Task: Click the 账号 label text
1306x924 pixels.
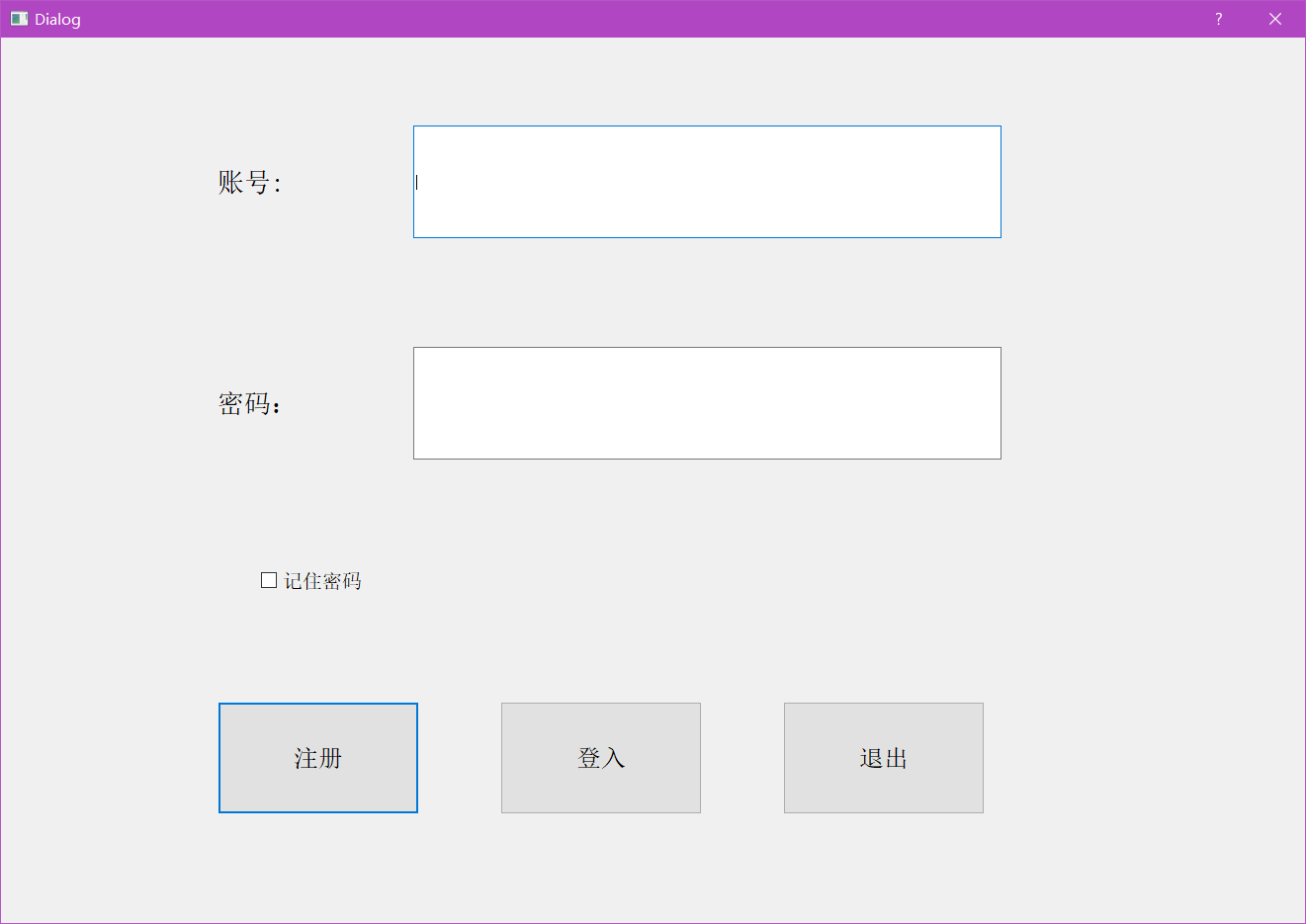Action: [x=248, y=182]
